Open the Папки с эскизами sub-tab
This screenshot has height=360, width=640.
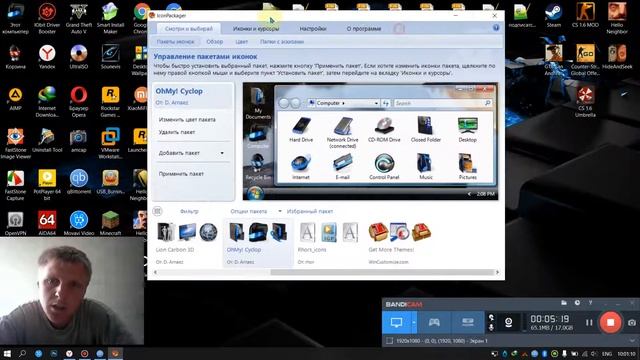(x=282, y=42)
